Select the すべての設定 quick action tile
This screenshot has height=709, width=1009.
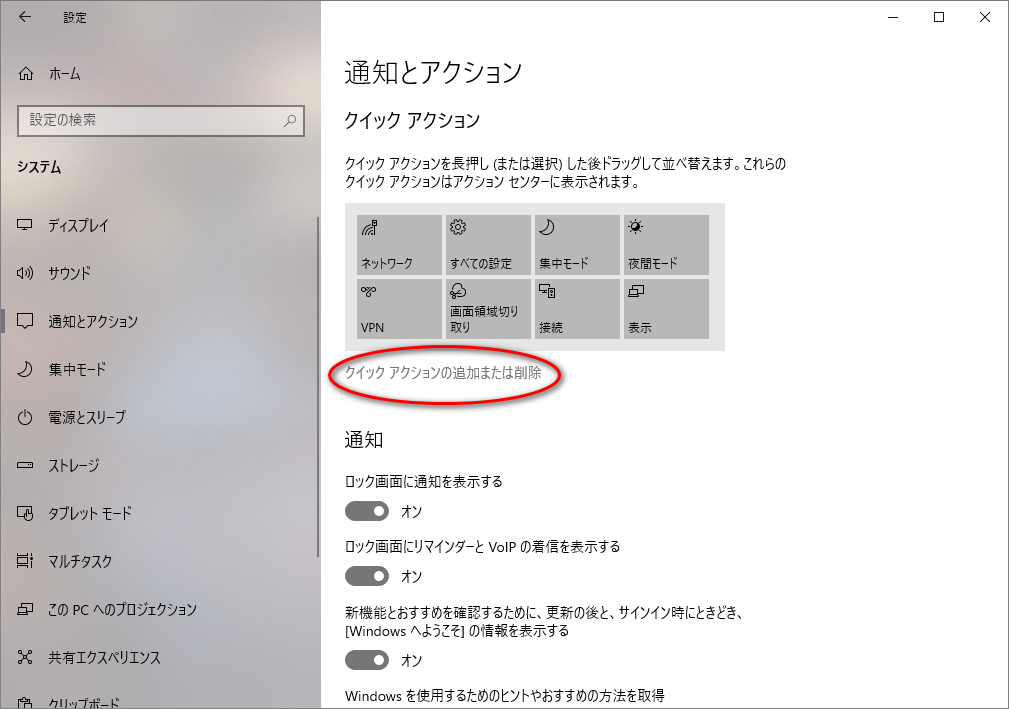click(488, 245)
